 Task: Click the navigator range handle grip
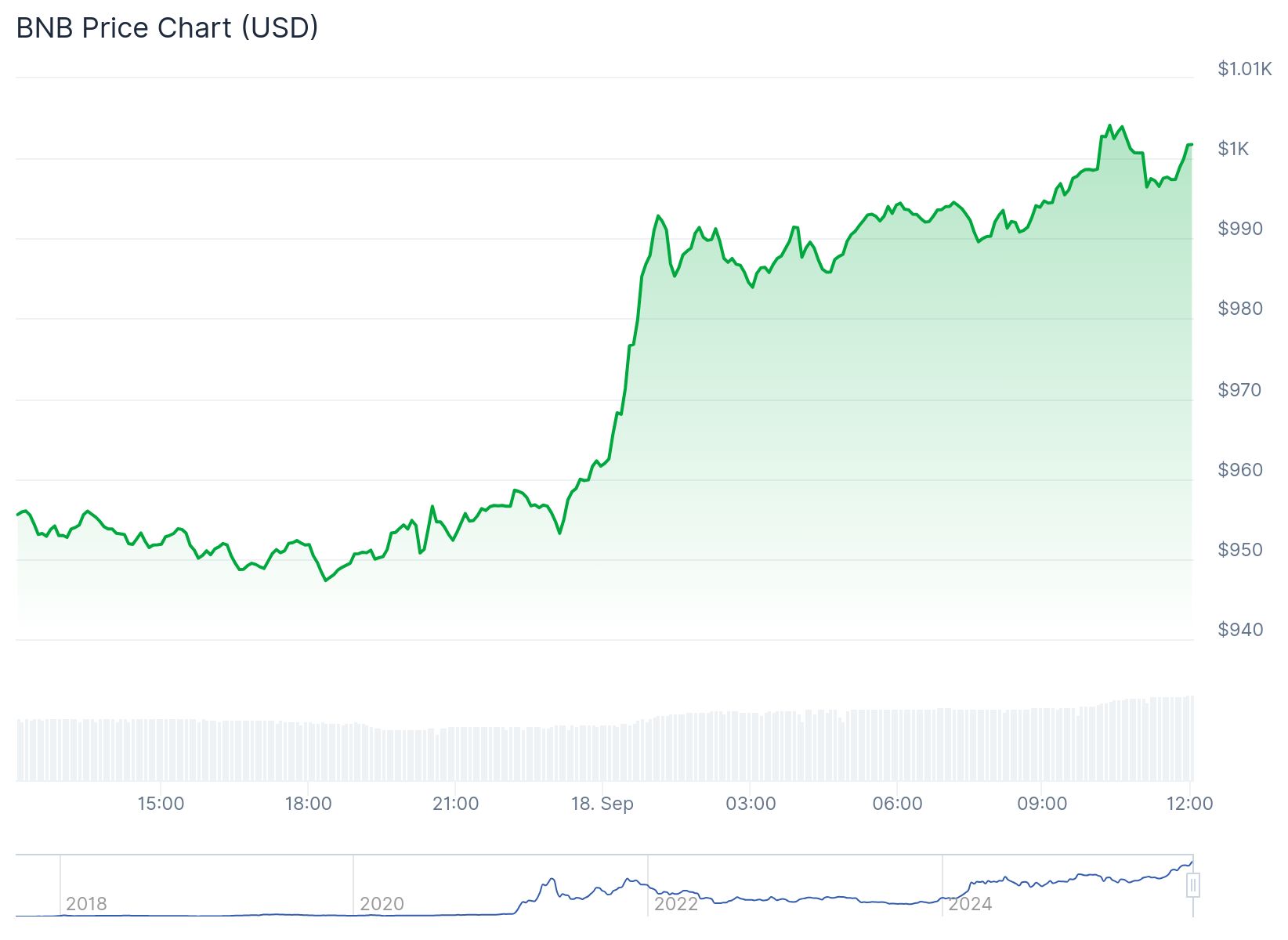click(x=1192, y=885)
